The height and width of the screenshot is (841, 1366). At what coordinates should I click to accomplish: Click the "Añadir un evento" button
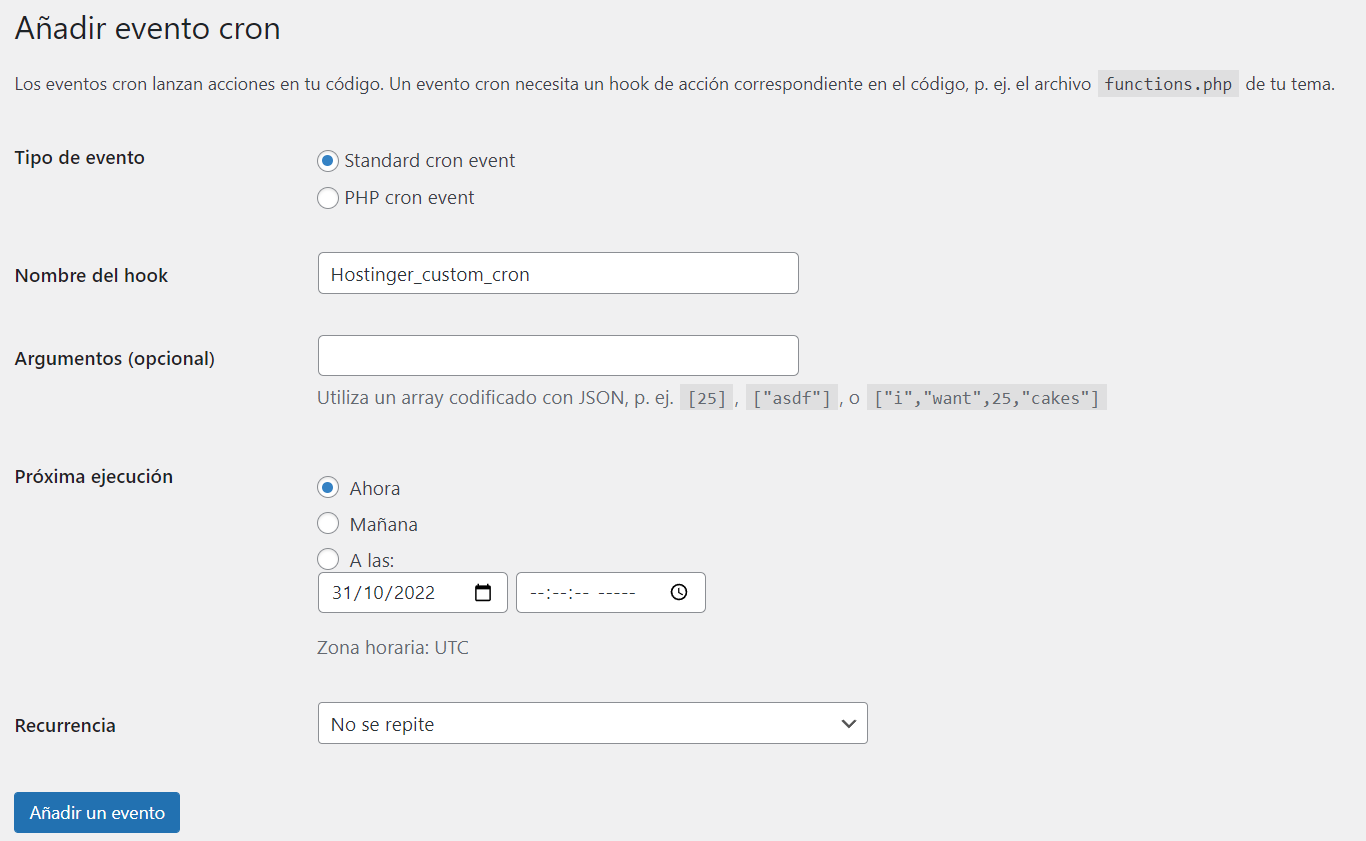point(96,812)
